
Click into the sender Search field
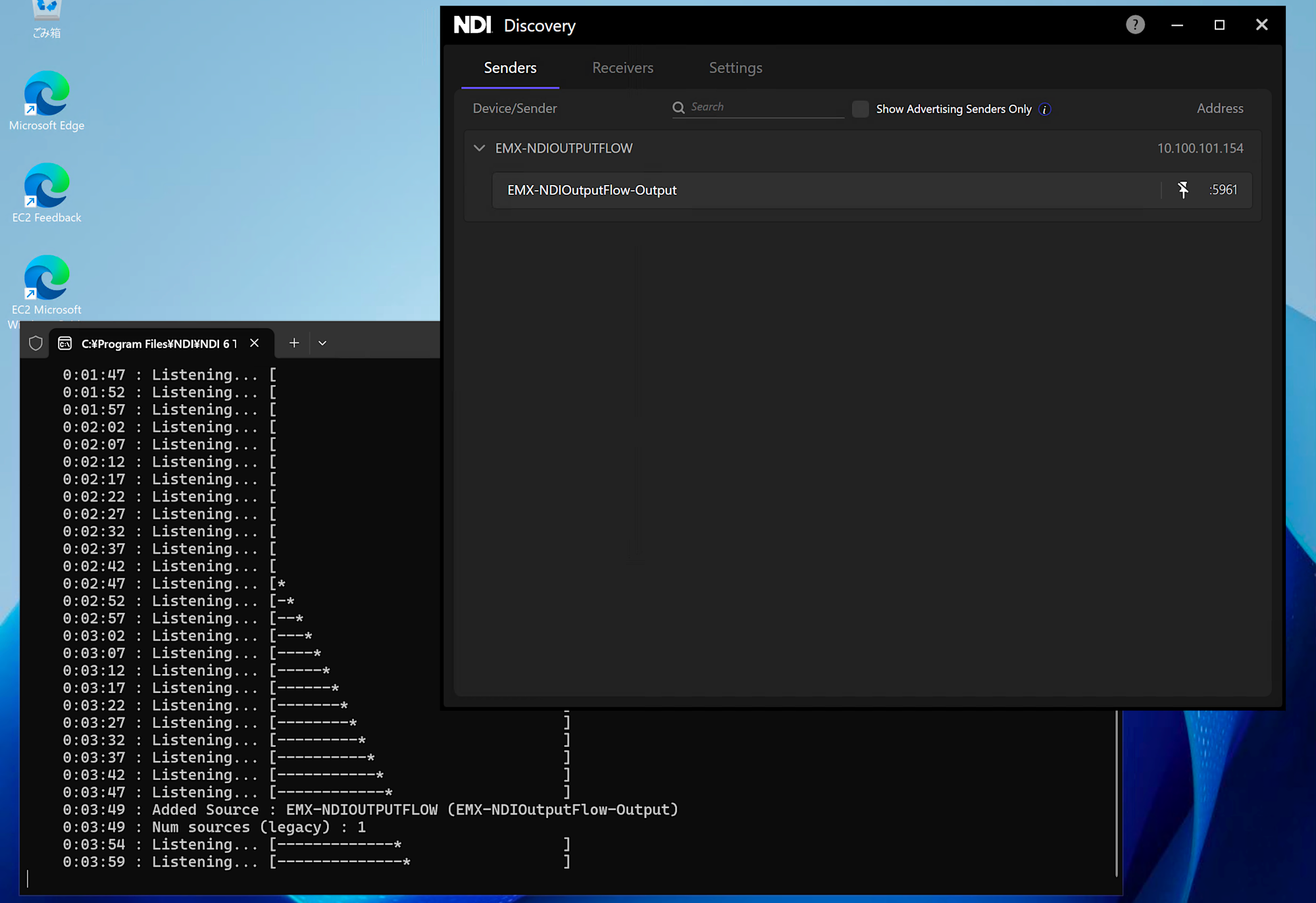(x=763, y=107)
